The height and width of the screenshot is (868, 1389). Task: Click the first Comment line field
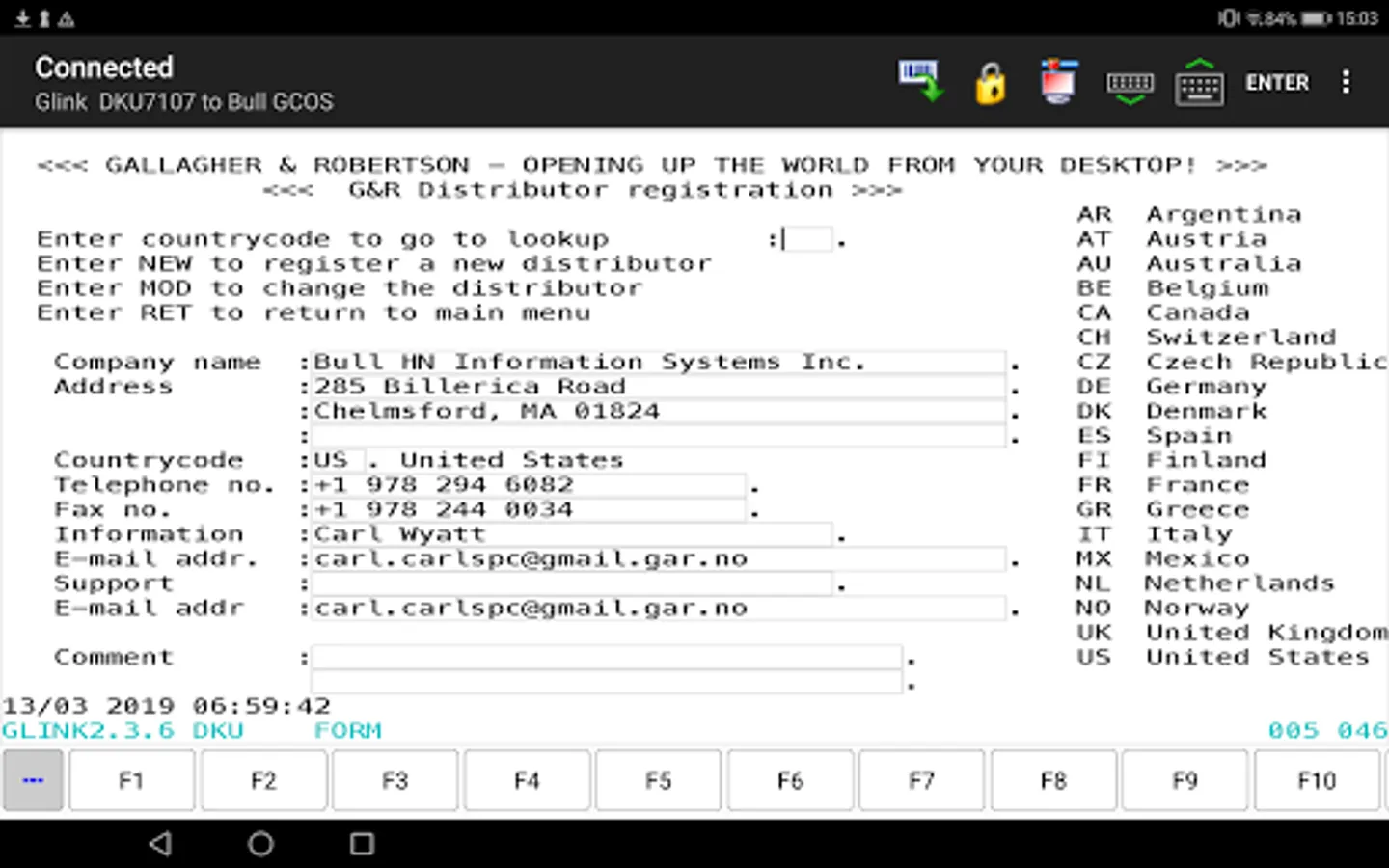[x=607, y=658]
